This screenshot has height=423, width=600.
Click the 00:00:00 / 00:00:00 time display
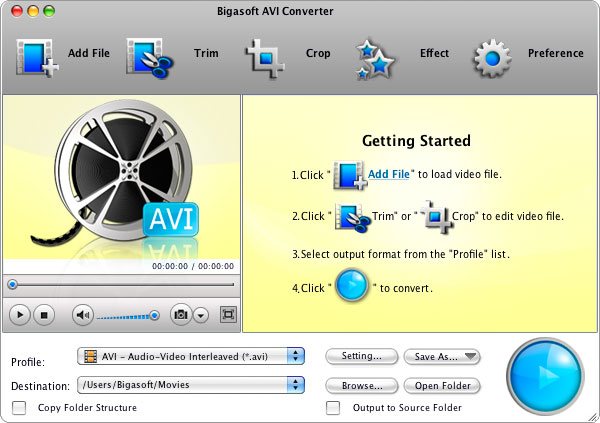pos(193,266)
